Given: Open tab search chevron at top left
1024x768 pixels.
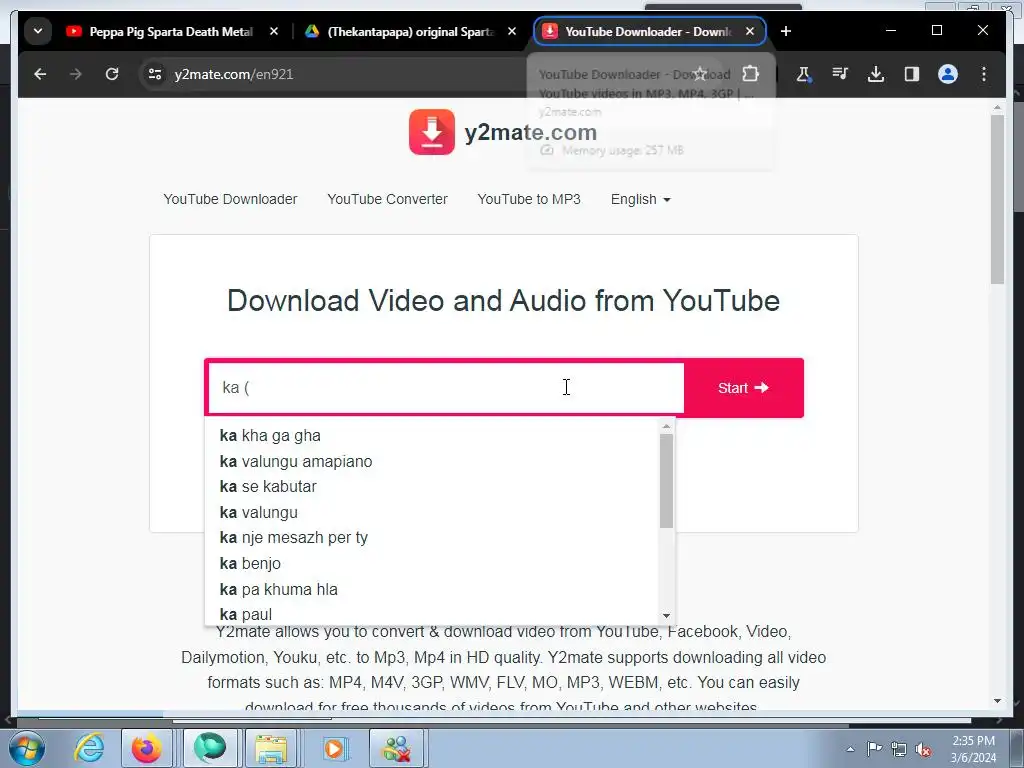Looking at the screenshot, I should (38, 31).
